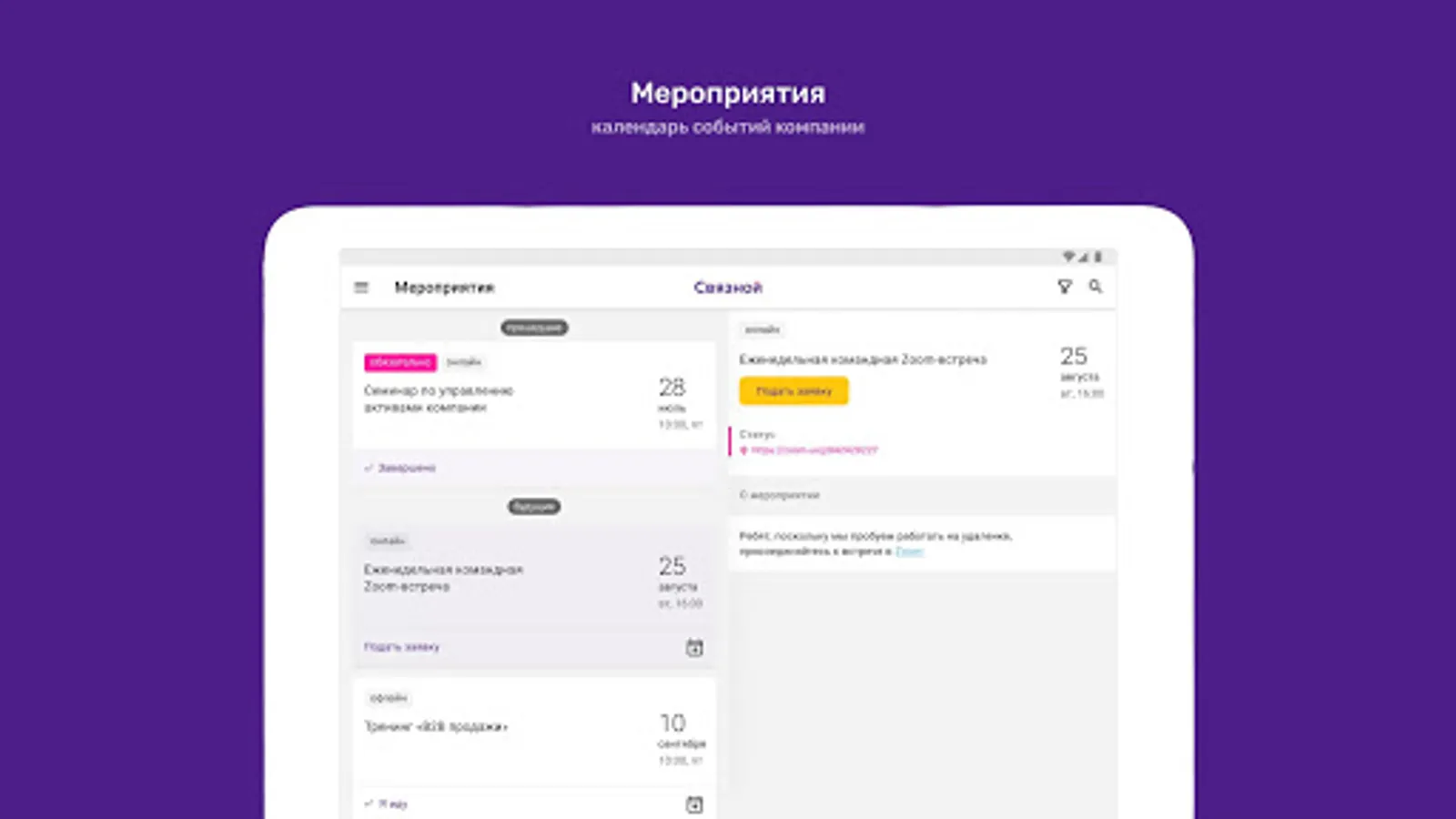Open the Zoom meeting URL link
Image resolution: width=1456 pixels, height=819 pixels.
814,450
